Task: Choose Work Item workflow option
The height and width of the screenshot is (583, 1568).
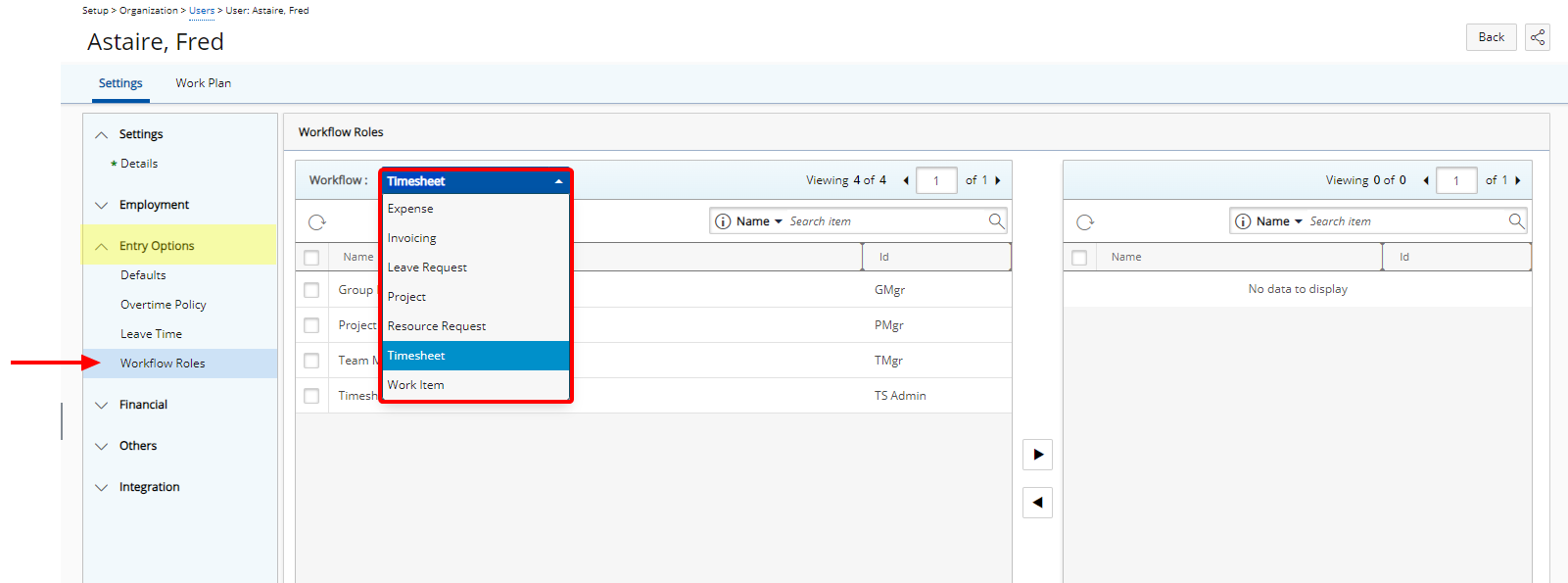Action: [x=475, y=385]
